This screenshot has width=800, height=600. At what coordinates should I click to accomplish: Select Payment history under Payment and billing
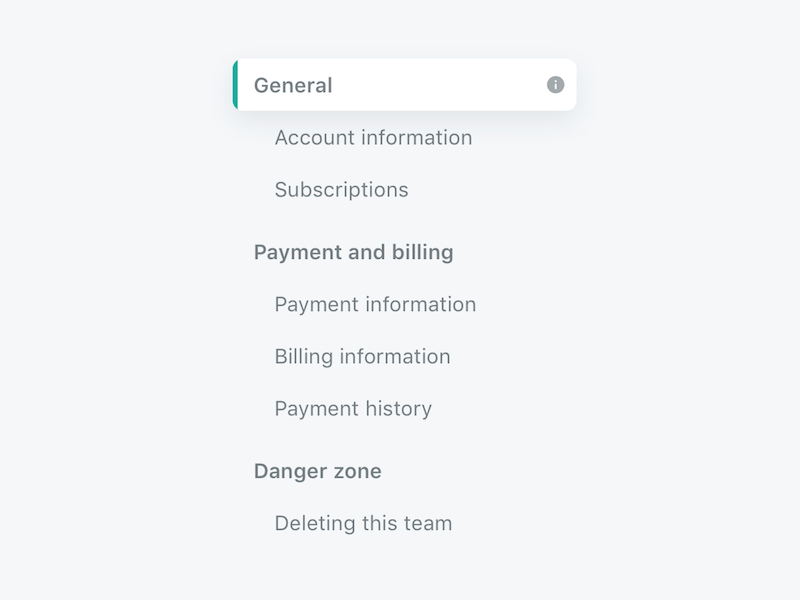(353, 409)
